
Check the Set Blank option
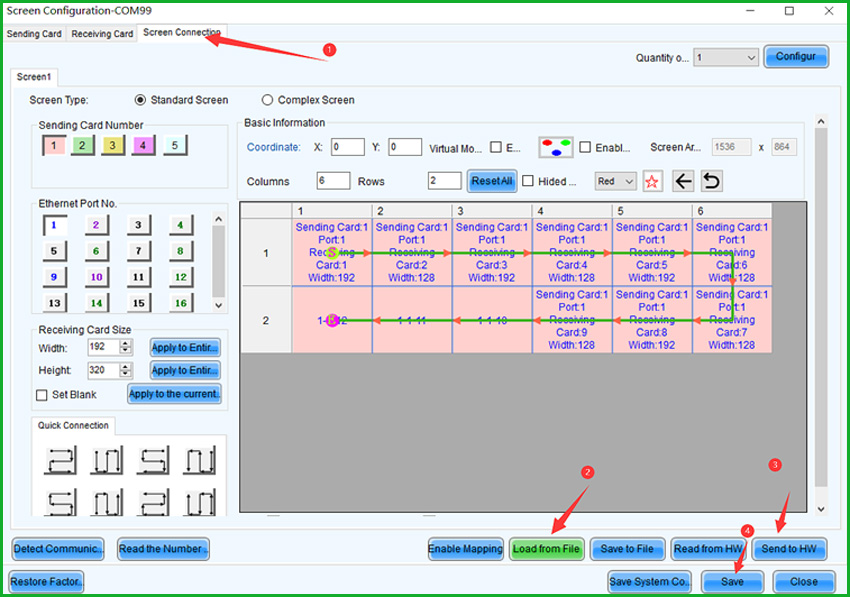(42, 394)
